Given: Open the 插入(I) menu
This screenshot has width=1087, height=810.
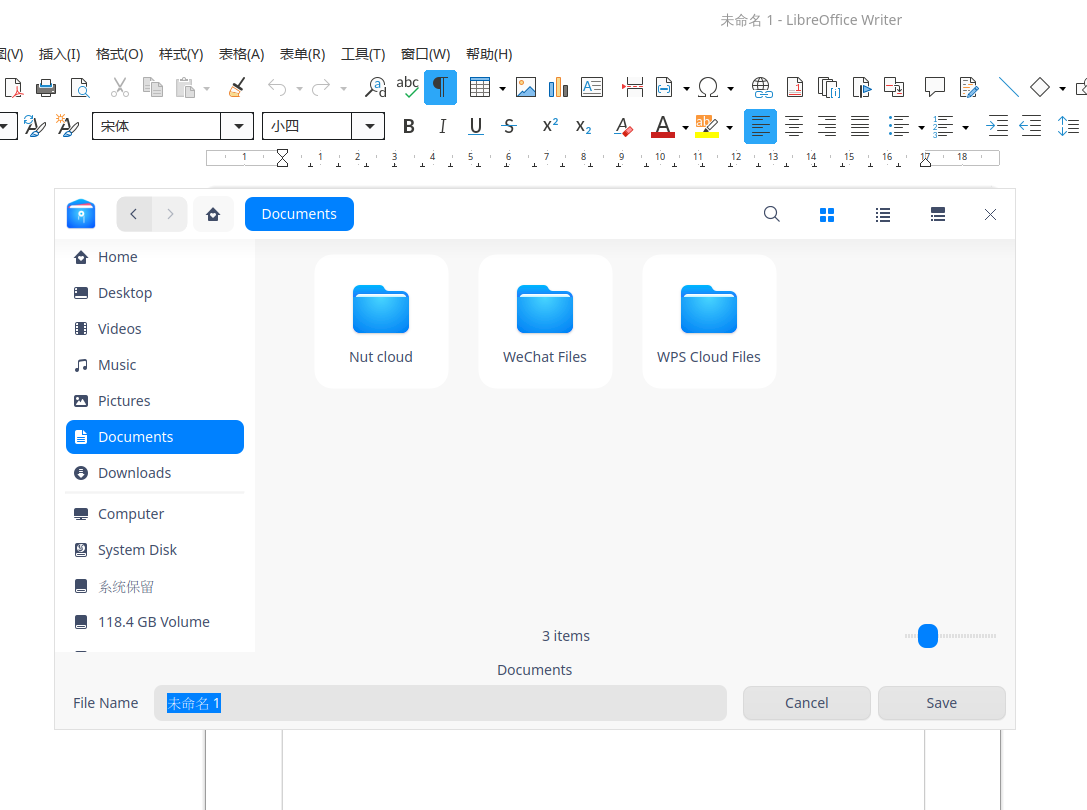Looking at the screenshot, I should point(59,54).
